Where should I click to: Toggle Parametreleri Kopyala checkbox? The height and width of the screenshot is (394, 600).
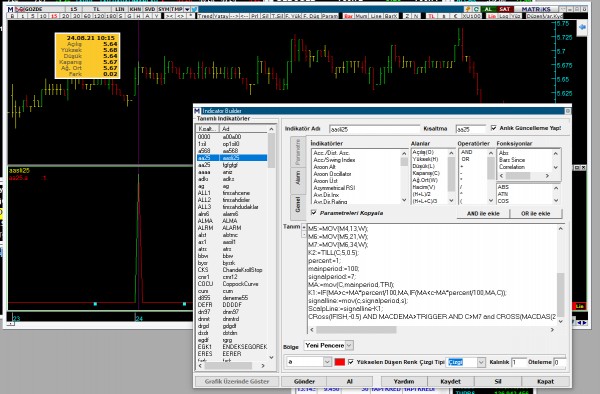(x=314, y=213)
